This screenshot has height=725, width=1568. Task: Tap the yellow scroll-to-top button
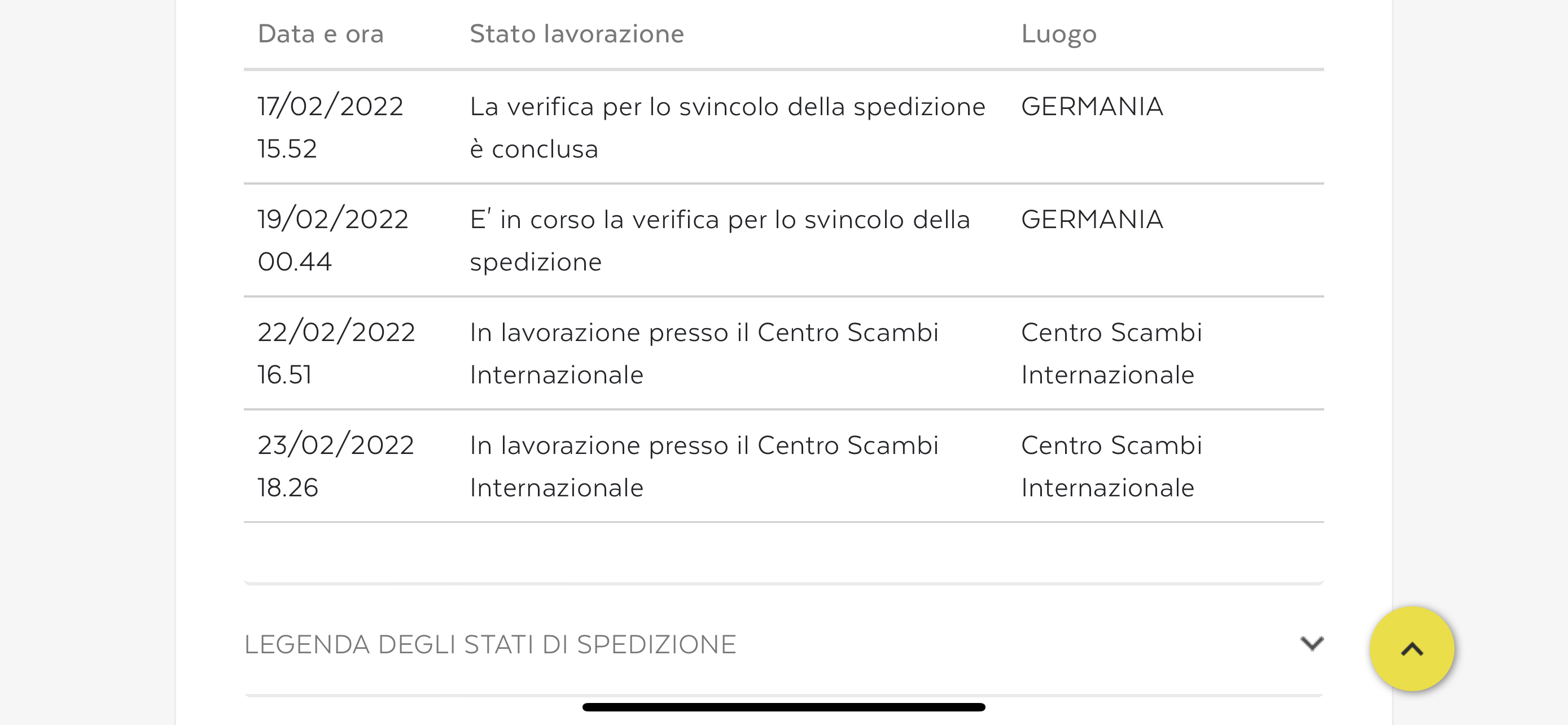[1412, 648]
